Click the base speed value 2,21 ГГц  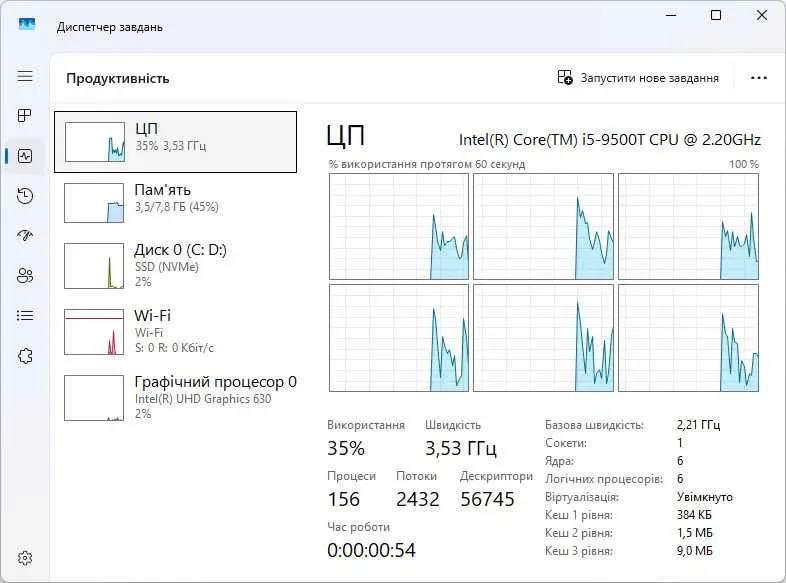pos(698,425)
